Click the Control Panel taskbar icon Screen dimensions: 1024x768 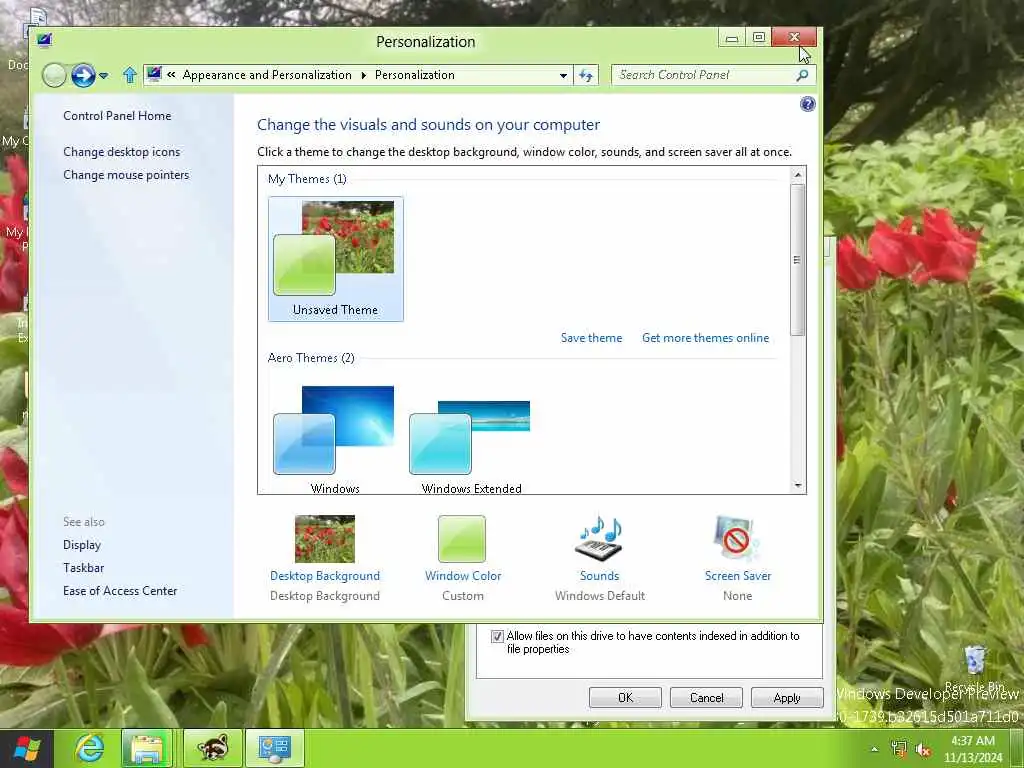(275, 748)
